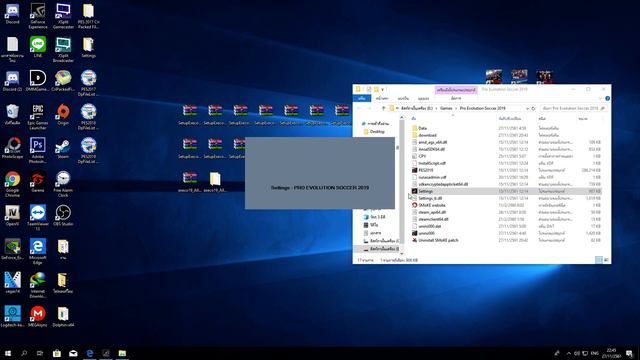Select the Vegas 14 desktop shortcut
The image size is (640, 360).
[12, 282]
